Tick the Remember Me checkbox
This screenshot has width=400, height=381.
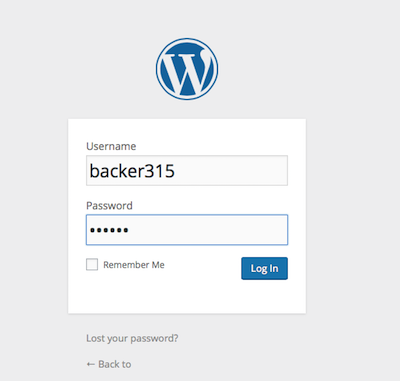92,264
